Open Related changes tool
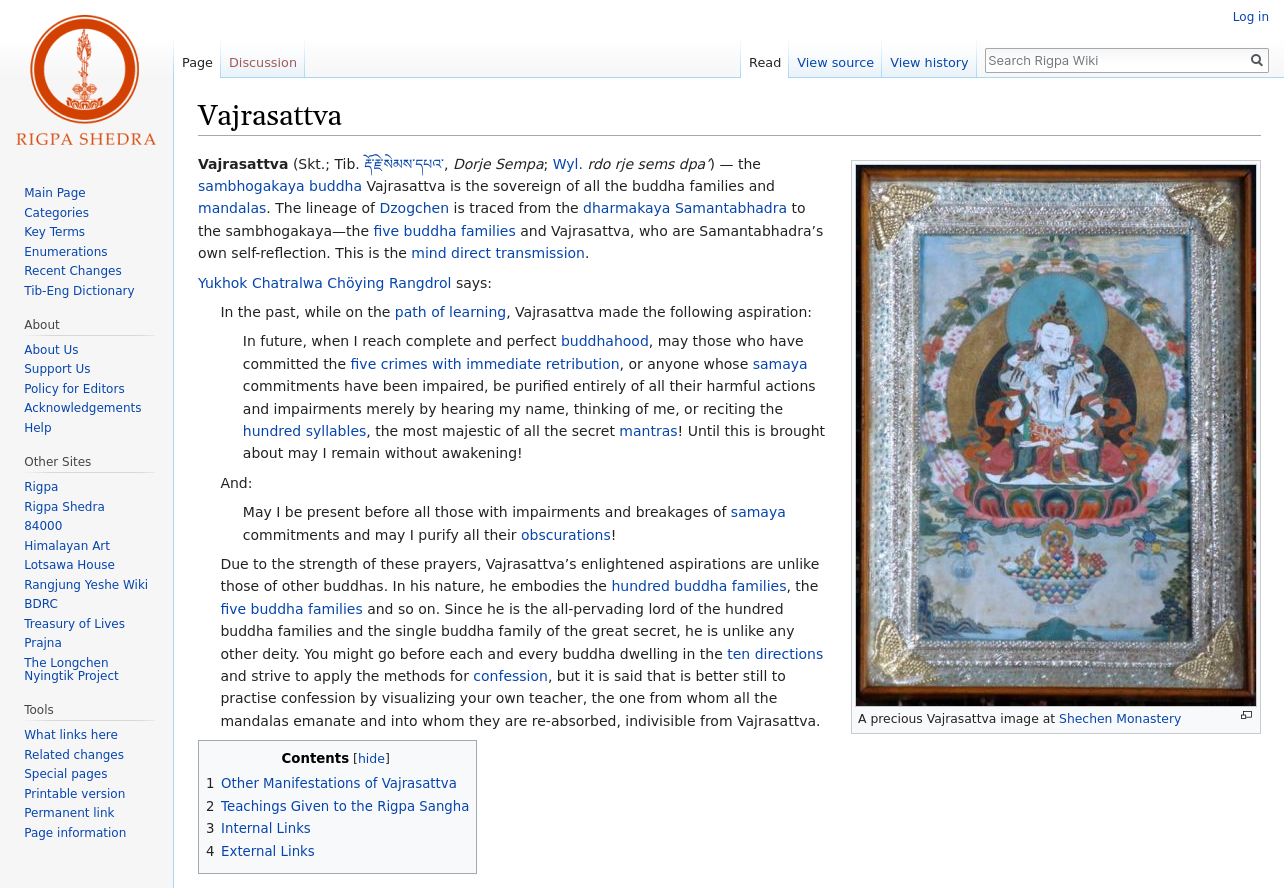This screenshot has width=1284, height=888. [x=74, y=755]
